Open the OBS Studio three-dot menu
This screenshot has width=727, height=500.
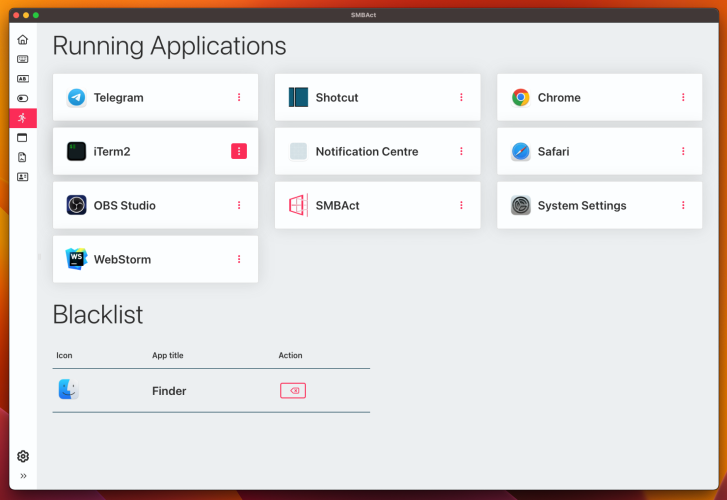click(239, 205)
